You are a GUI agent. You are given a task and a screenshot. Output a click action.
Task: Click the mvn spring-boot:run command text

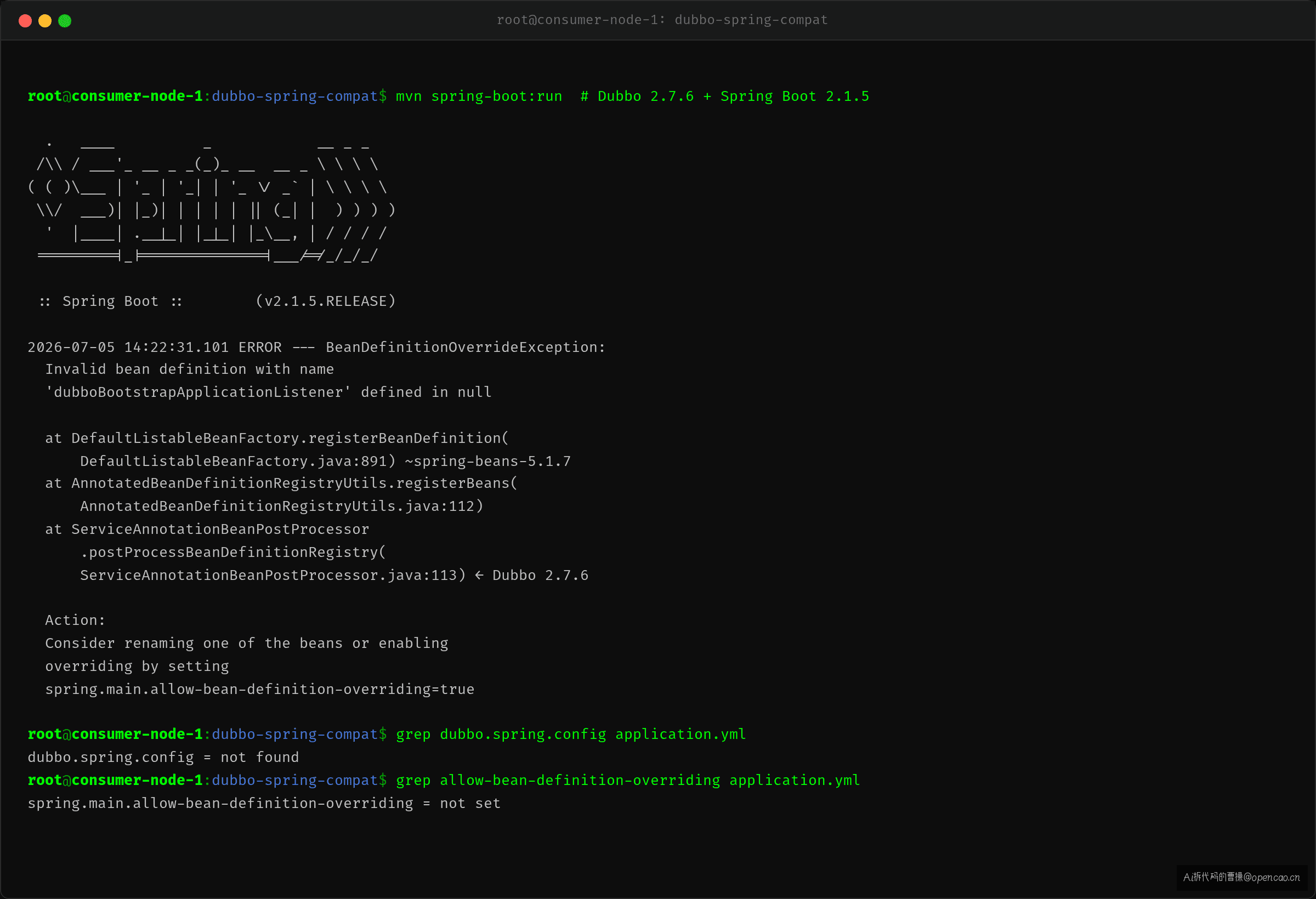click(479, 96)
